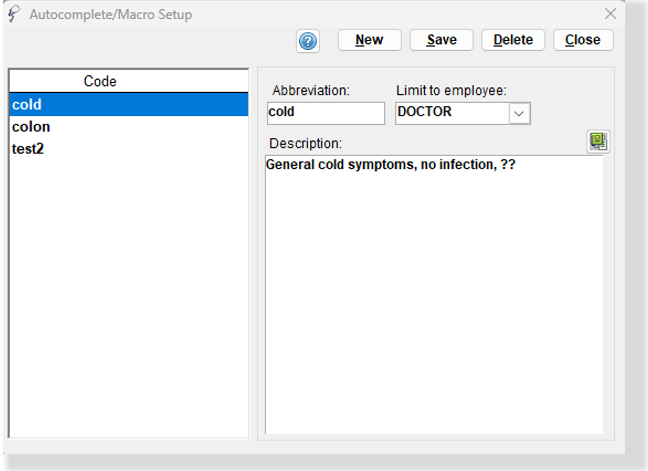Screen dimensions: 648x471
Task: Click inside the Abbreviation text field
Action: (x=325, y=113)
